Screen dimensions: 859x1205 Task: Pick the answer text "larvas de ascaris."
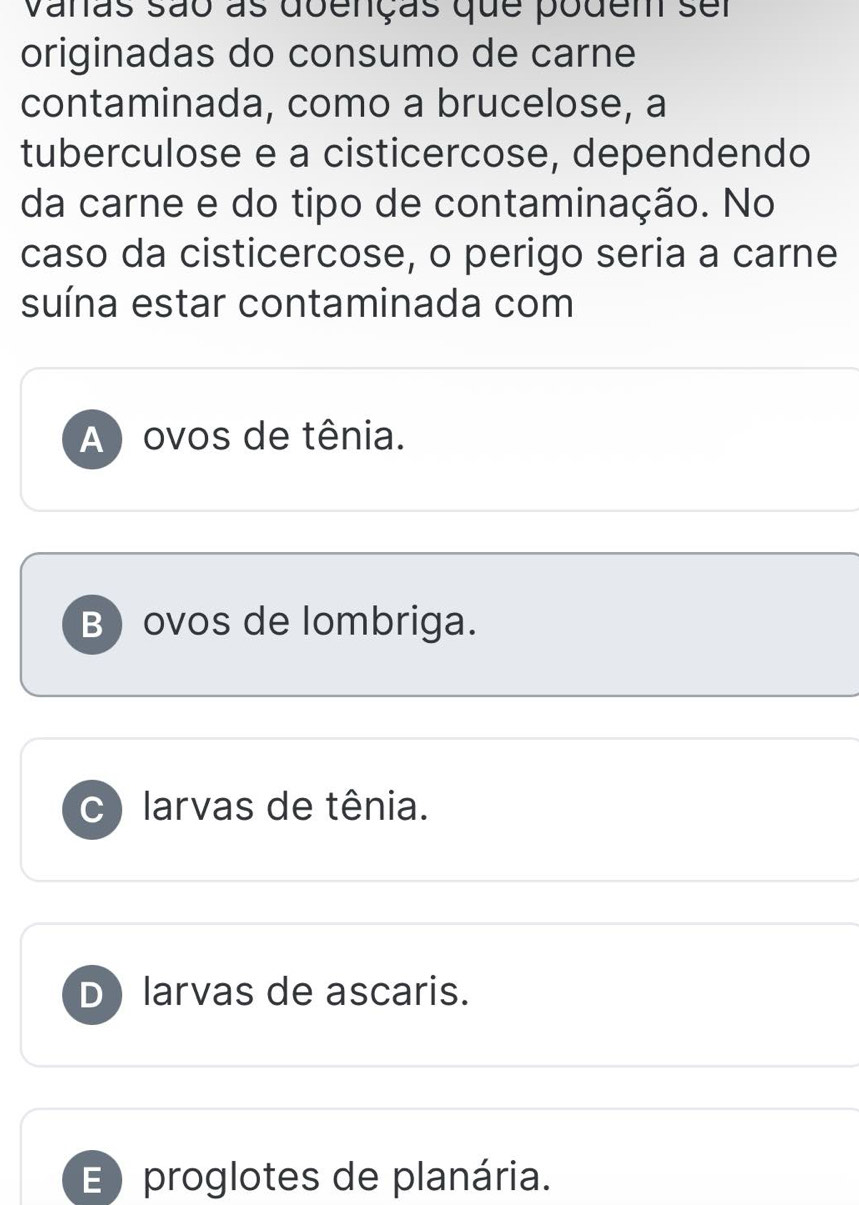306,992
